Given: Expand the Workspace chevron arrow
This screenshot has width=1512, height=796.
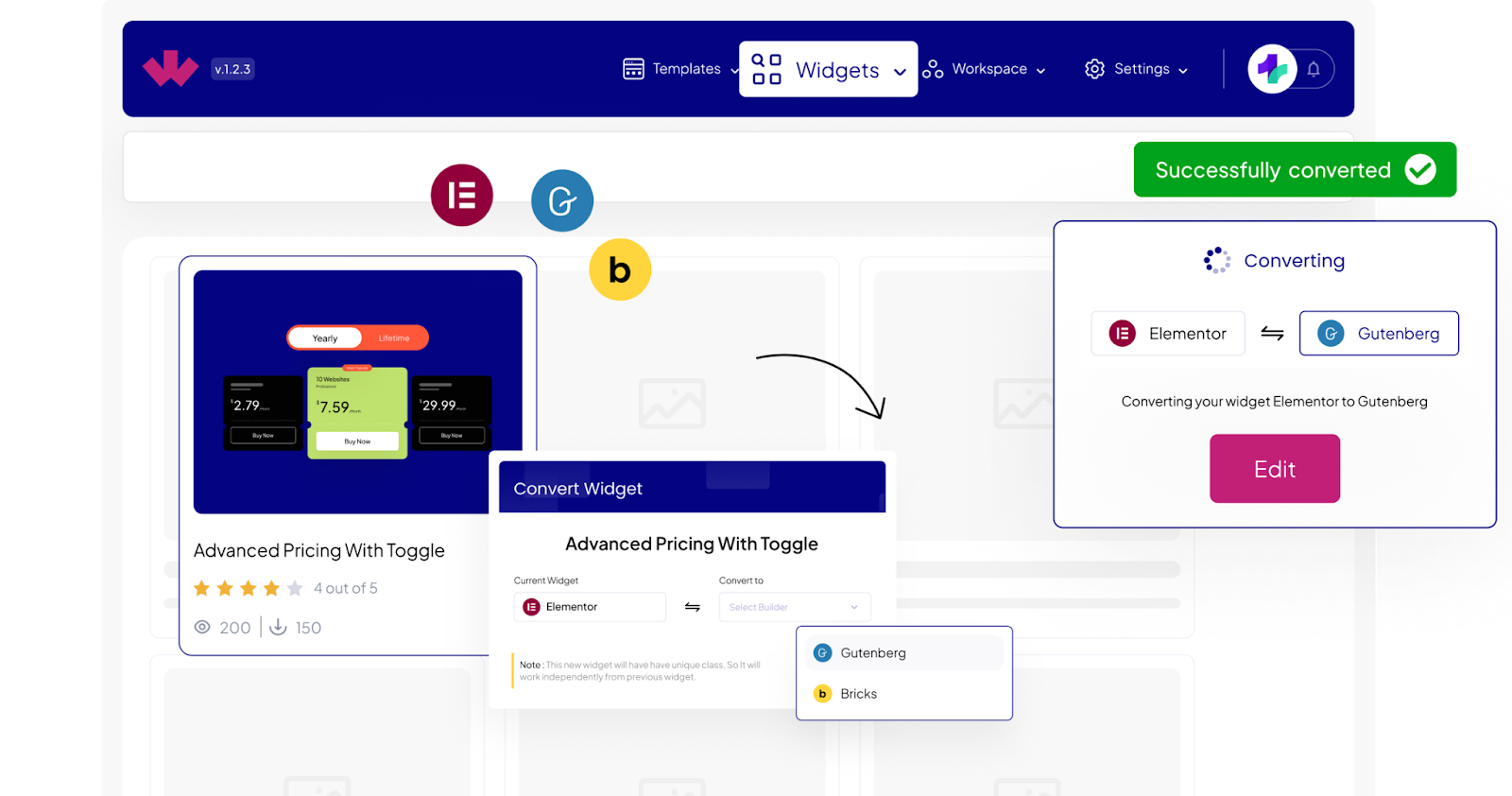Looking at the screenshot, I should [x=1040, y=71].
